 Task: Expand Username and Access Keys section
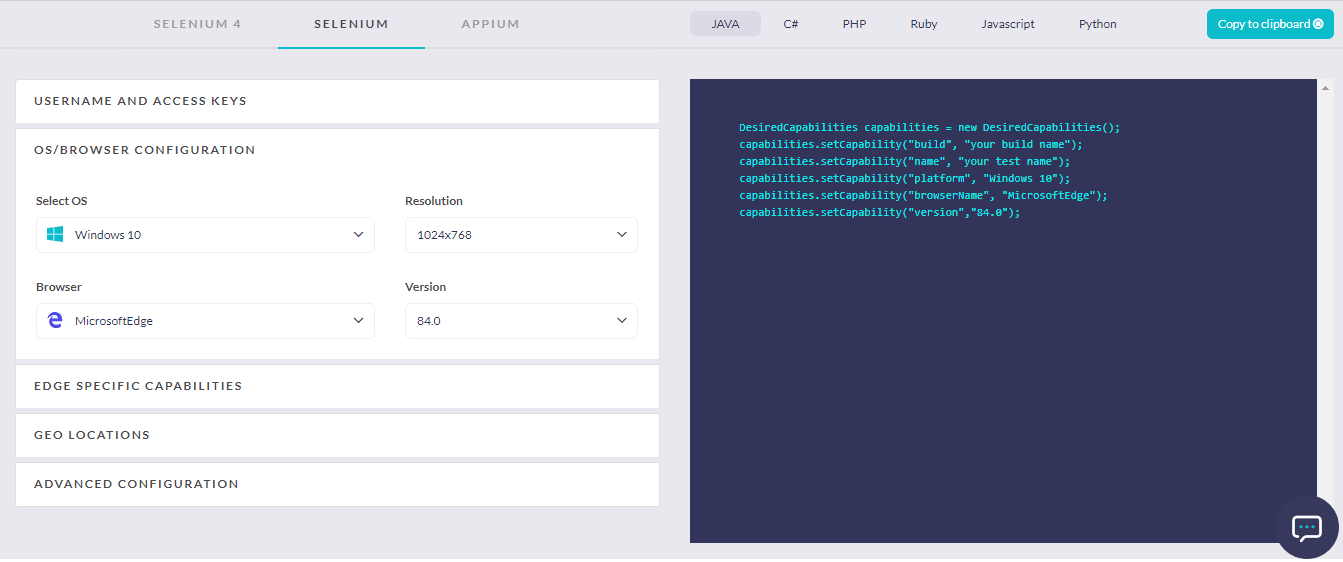pyautogui.click(x=337, y=101)
